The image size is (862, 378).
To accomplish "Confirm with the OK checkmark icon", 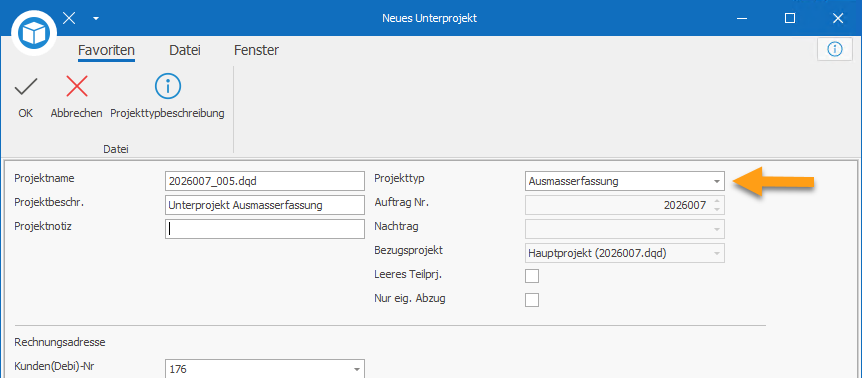I will click(25, 87).
